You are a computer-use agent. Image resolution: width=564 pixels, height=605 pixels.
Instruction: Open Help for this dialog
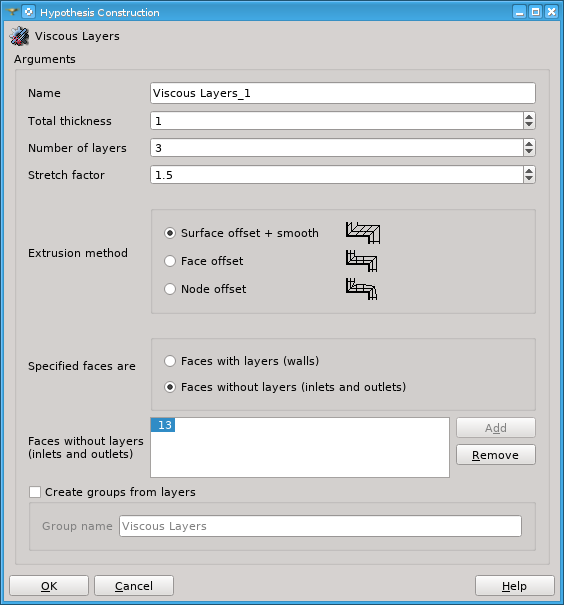[x=515, y=586]
